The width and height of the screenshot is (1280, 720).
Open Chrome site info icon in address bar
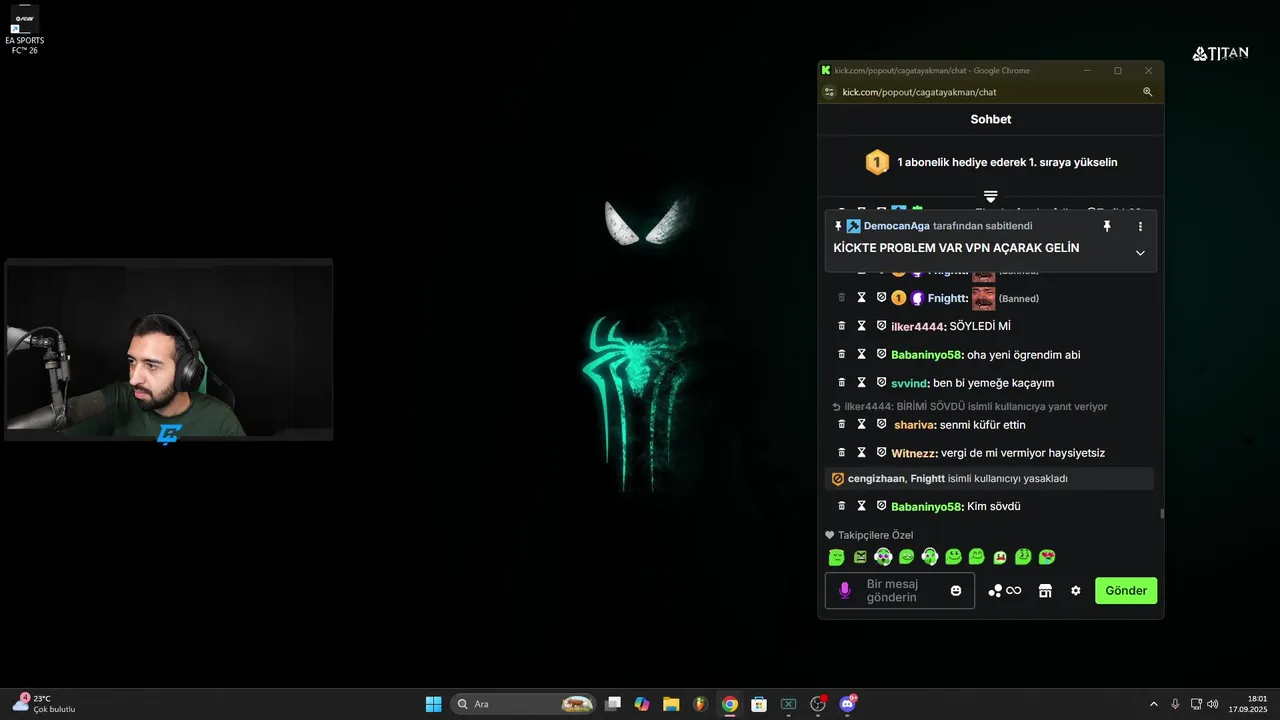click(829, 92)
